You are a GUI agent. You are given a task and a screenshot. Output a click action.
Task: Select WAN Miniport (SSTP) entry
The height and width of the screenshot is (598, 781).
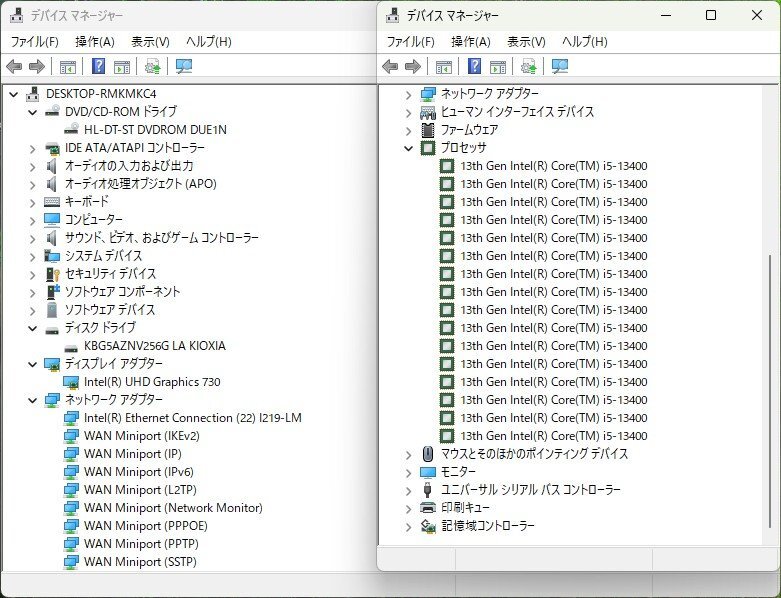pyautogui.click(x=140, y=562)
